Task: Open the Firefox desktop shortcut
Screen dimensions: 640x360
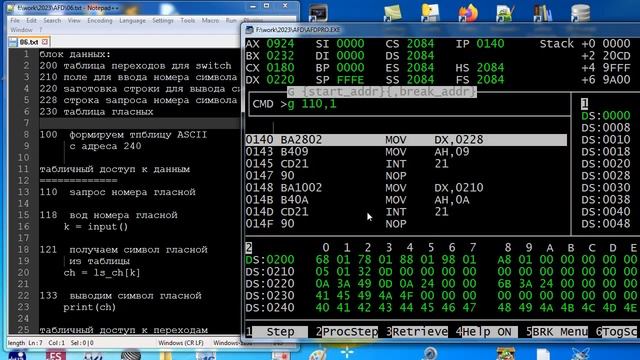Action: [468, 13]
